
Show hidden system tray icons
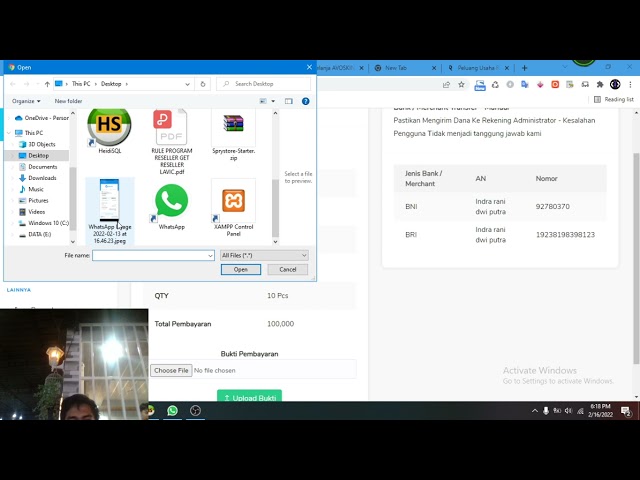click(534, 411)
